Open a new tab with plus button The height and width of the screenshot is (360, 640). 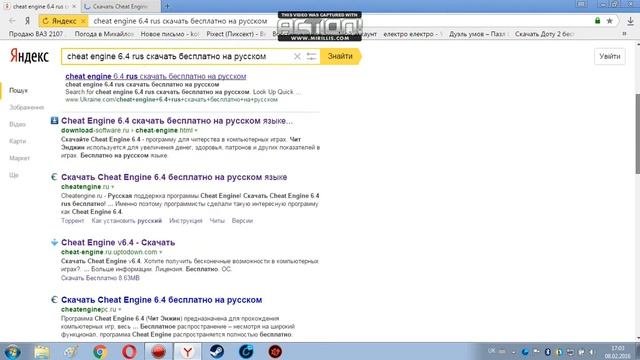click(167, 6)
